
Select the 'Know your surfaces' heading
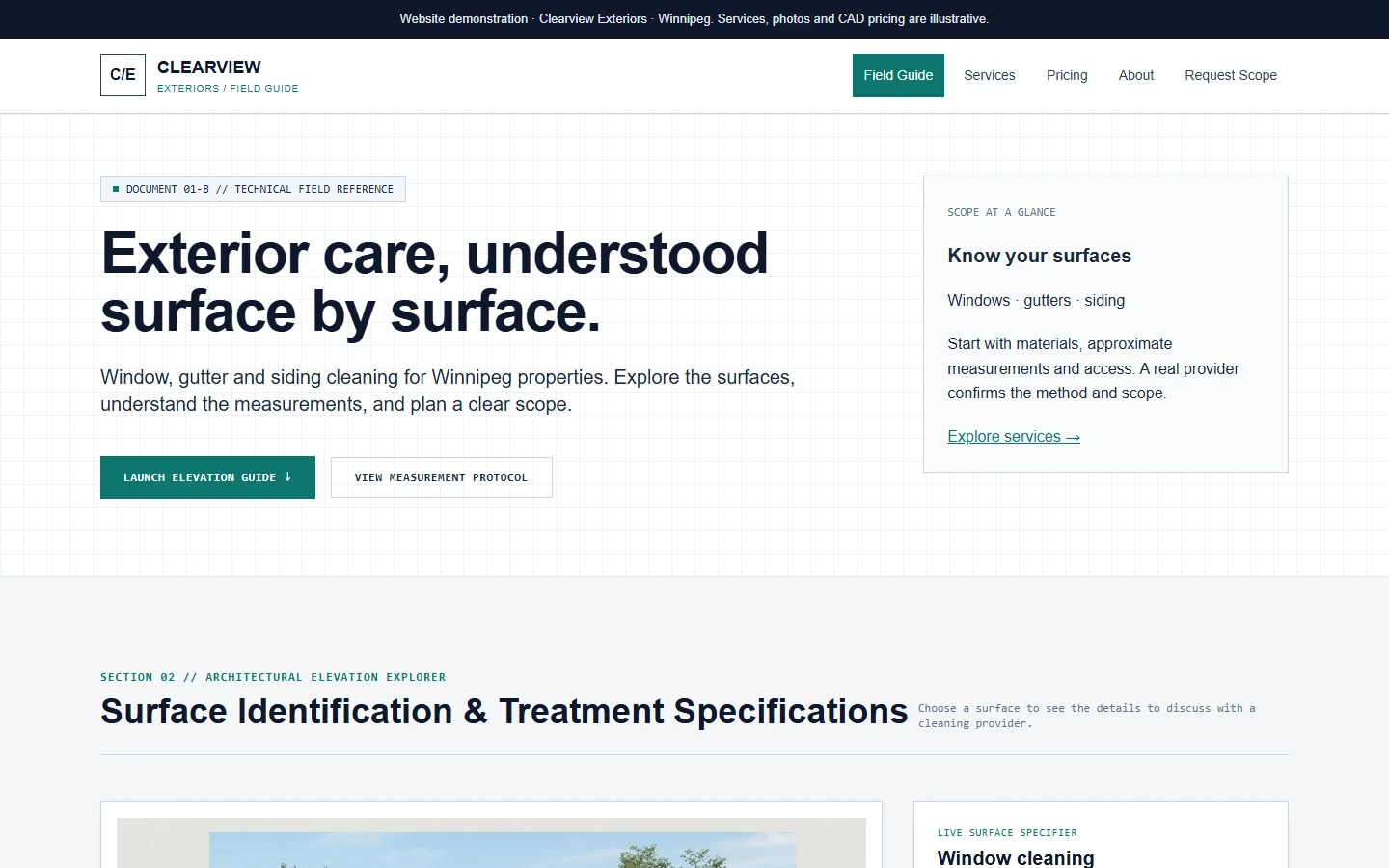point(1039,256)
